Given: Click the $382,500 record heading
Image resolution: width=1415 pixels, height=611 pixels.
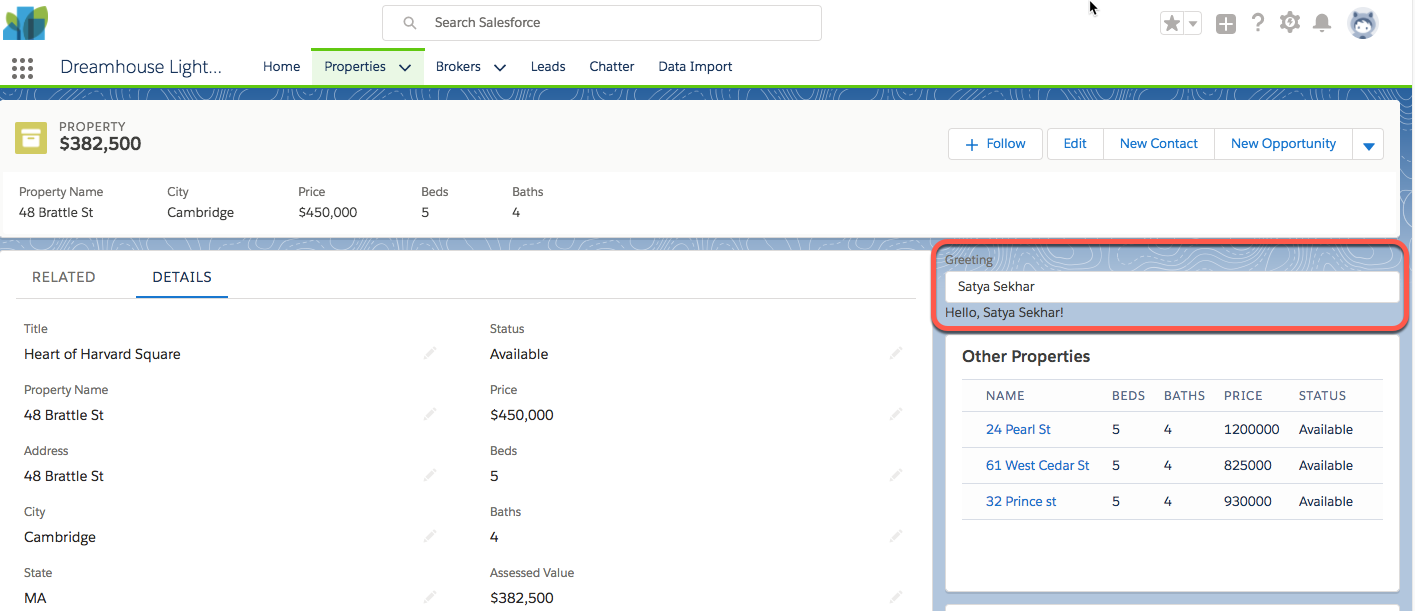Looking at the screenshot, I should [x=100, y=144].
